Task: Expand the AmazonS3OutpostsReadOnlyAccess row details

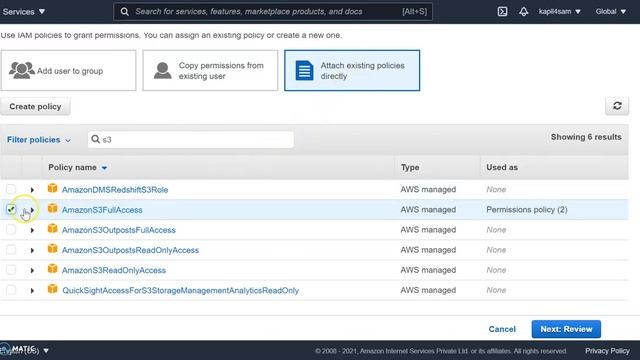Action: click(x=32, y=250)
